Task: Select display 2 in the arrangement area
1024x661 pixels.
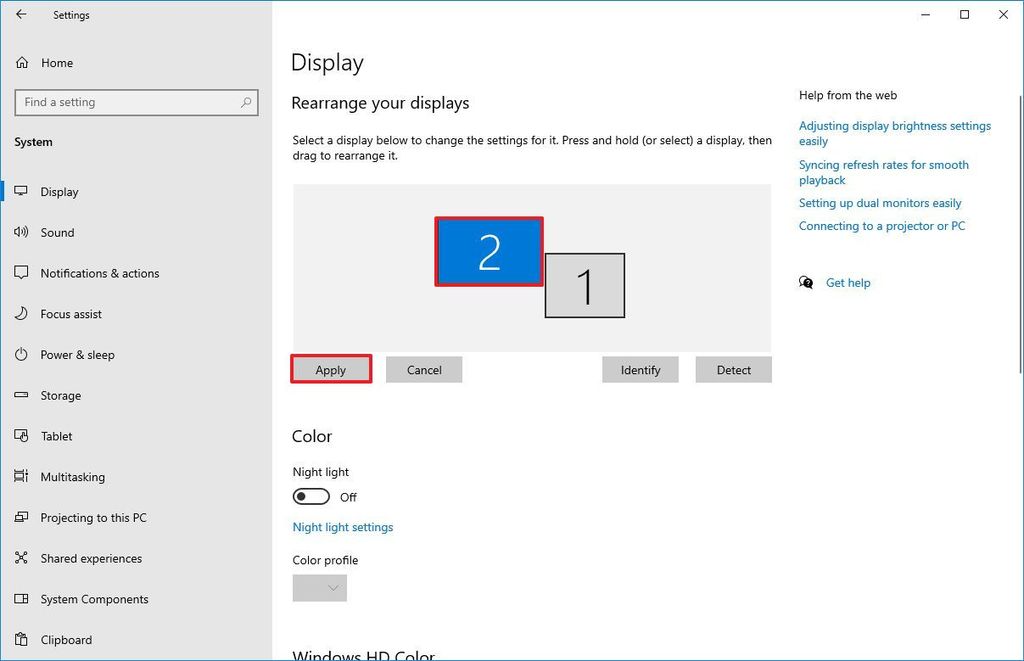Action: pyautogui.click(x=489, y=251)
